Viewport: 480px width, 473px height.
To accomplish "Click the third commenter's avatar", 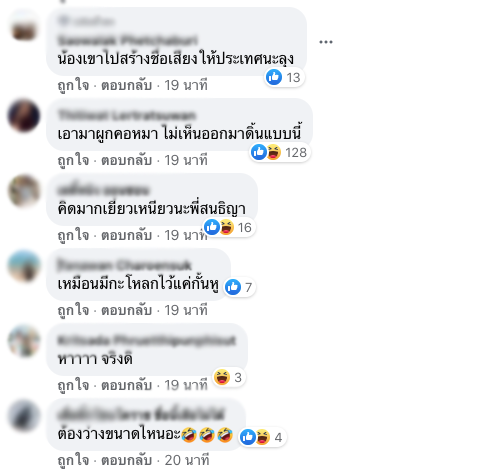I will 24,191.
